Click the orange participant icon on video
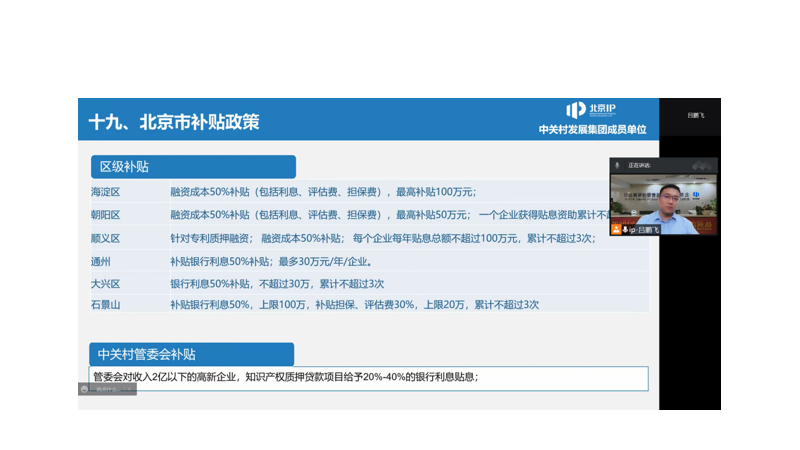Screen dimensions: 800x450 click(616, 230)
